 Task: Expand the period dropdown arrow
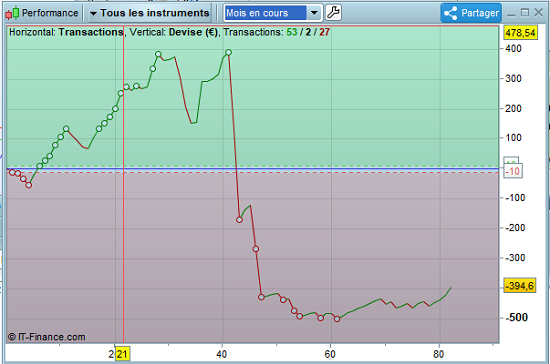[314, 13]
